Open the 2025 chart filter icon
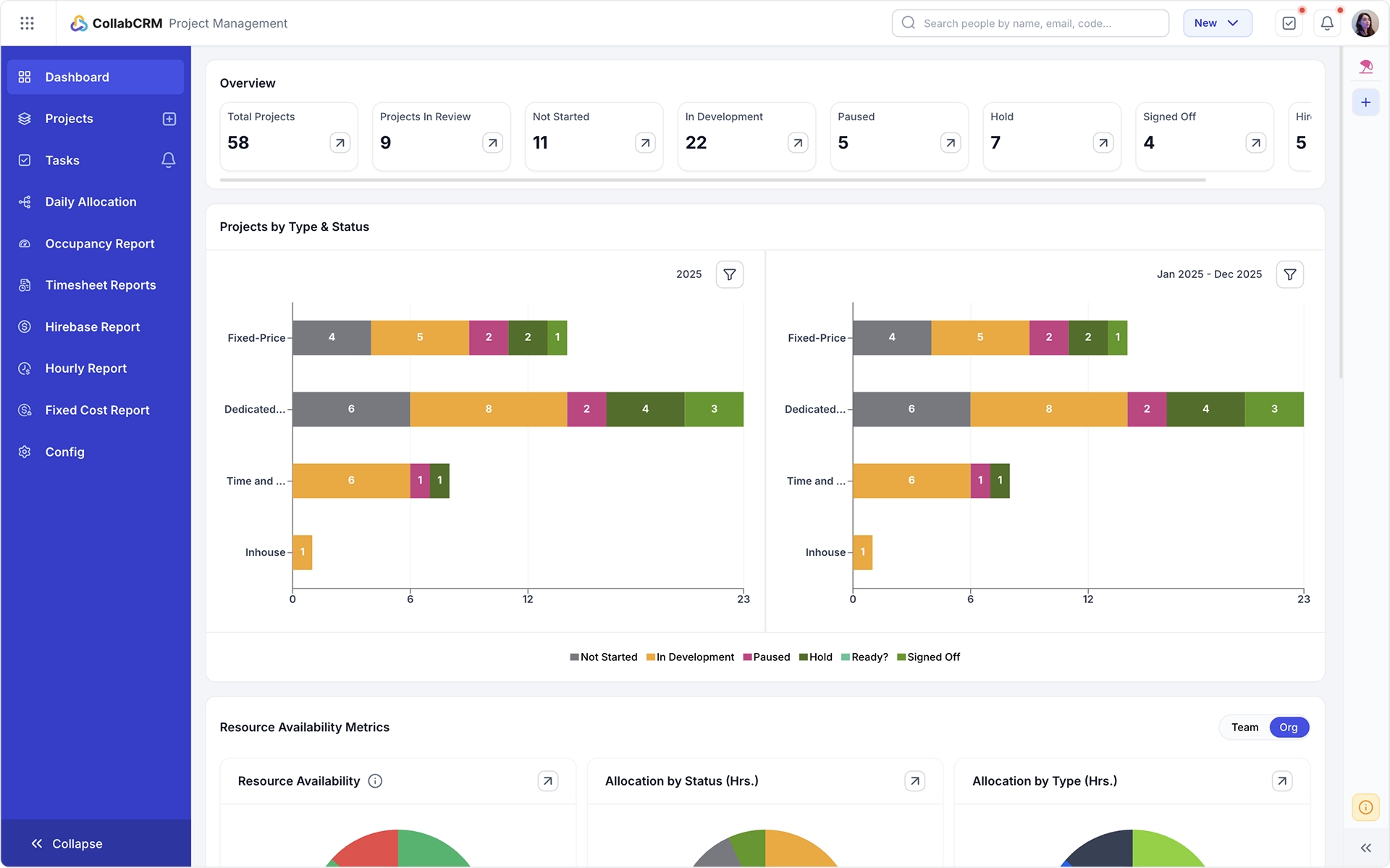Image resolution: width=1390 pixels, height=868 pixels. pos(730,274)
